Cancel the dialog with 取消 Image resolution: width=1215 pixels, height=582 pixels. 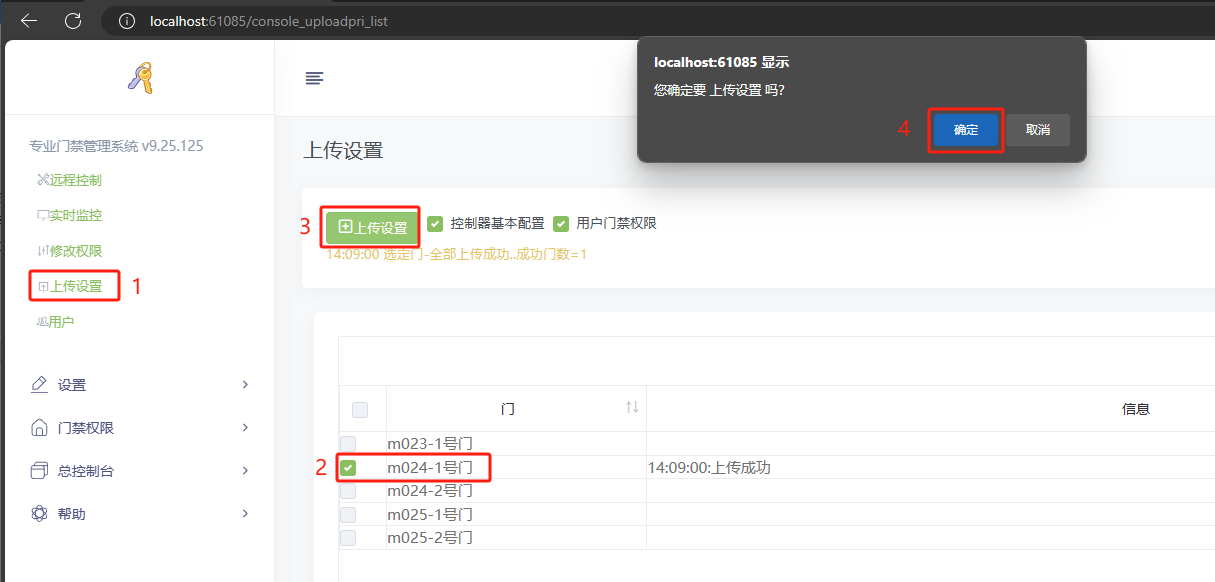pyautogui.click(x=1038, y=130)
